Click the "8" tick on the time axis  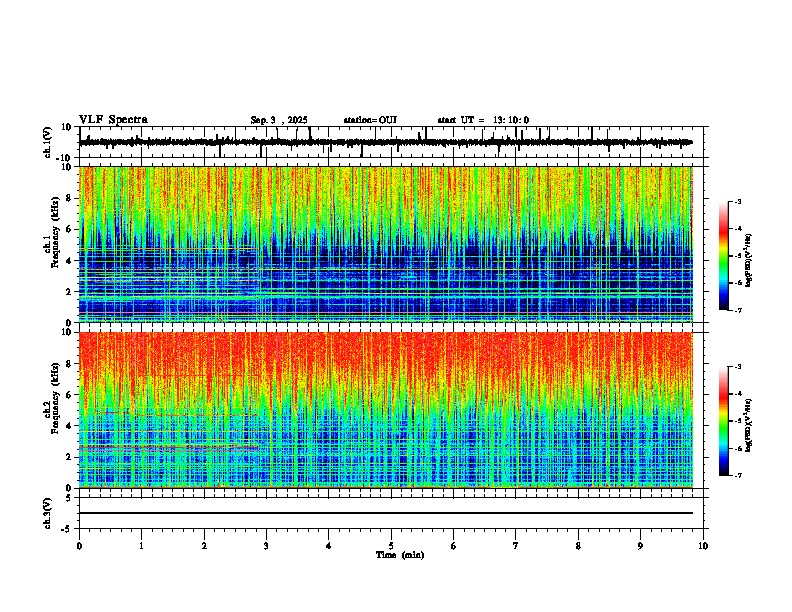(x=578, y=546)
